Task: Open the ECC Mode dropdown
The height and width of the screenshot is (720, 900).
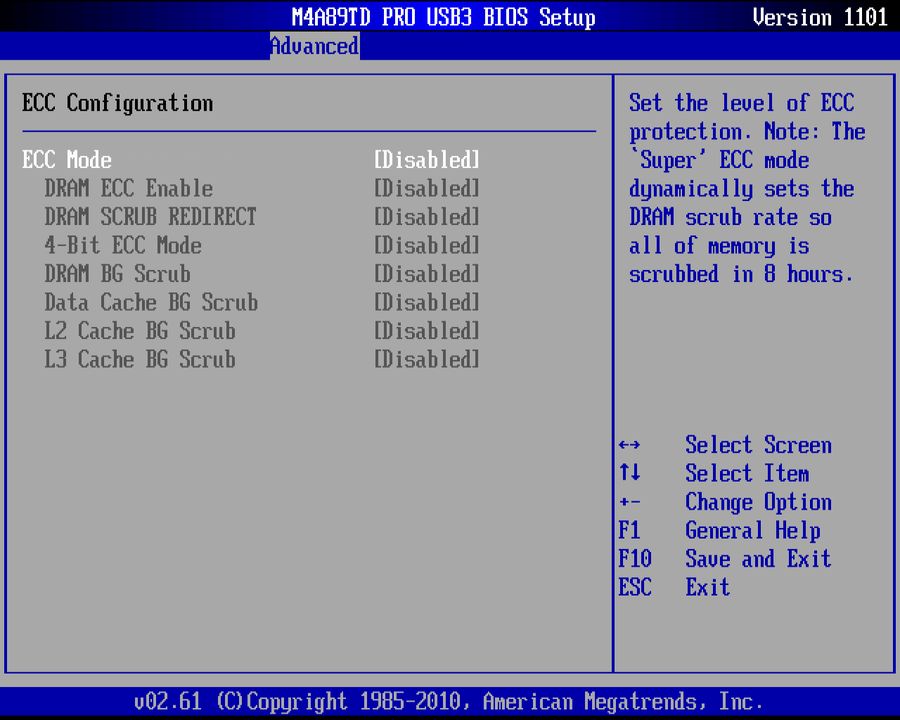Action: [426, 160]
